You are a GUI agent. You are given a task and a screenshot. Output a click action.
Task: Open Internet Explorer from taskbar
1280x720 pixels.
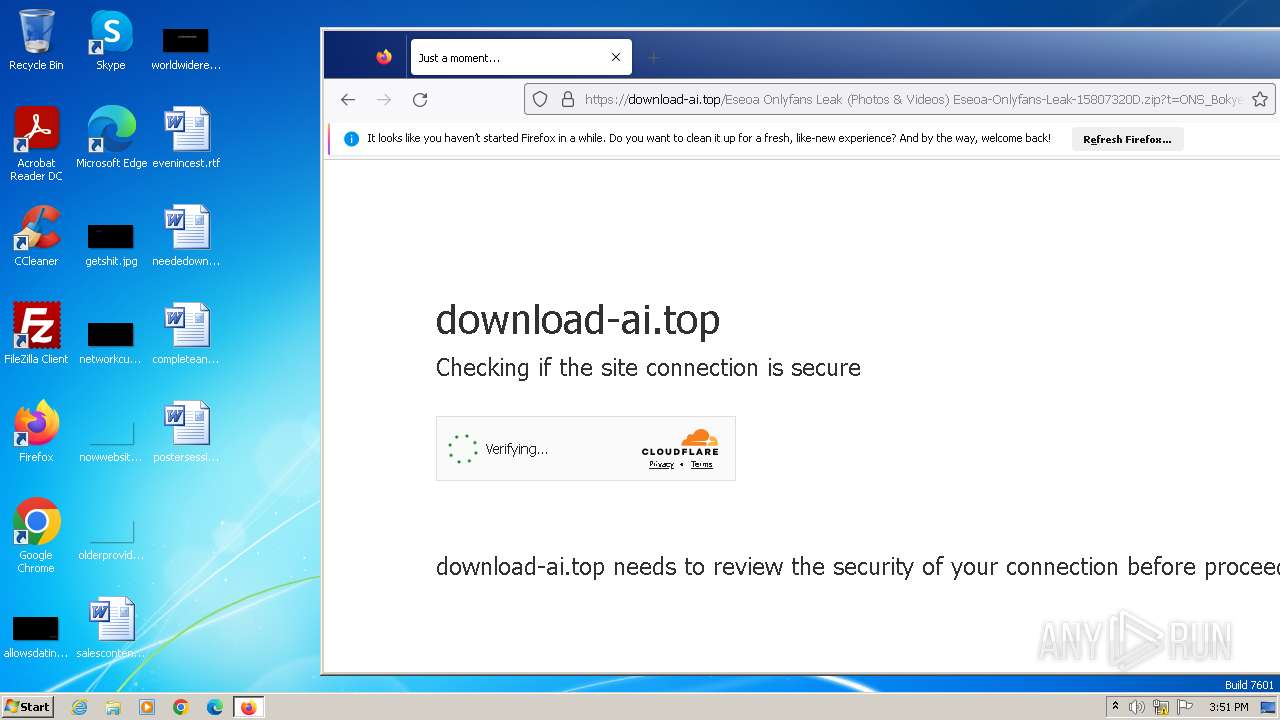[79, 707]
